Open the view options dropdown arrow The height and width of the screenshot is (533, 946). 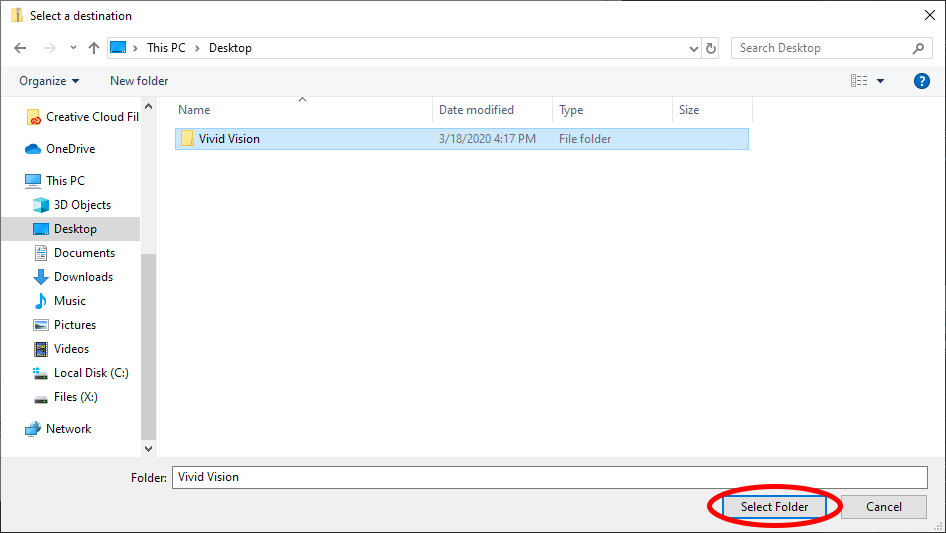coord(880,81)
